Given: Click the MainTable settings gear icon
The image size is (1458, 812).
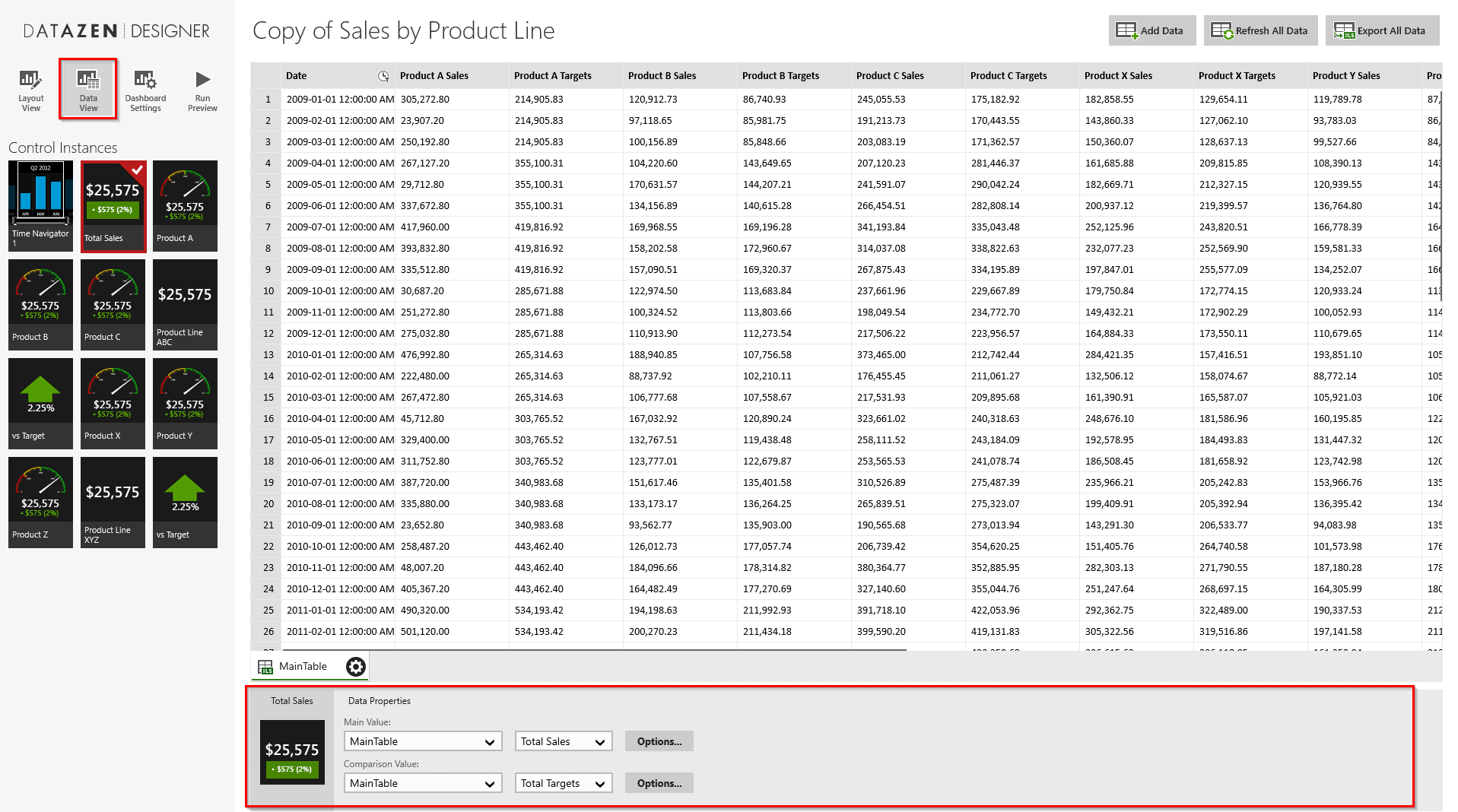Looking at the screenshot, I should tap(355, 667).
